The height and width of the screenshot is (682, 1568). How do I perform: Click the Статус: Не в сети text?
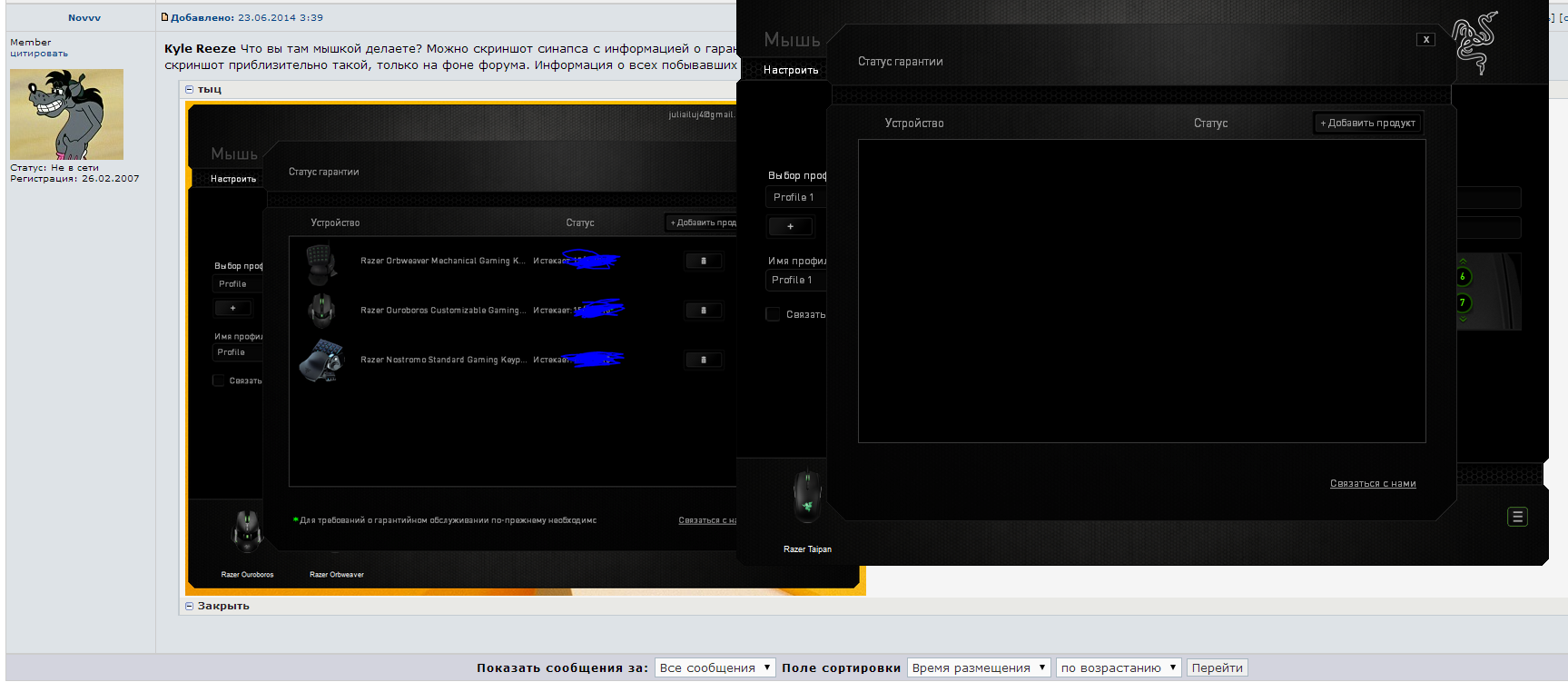pos(54,168)
